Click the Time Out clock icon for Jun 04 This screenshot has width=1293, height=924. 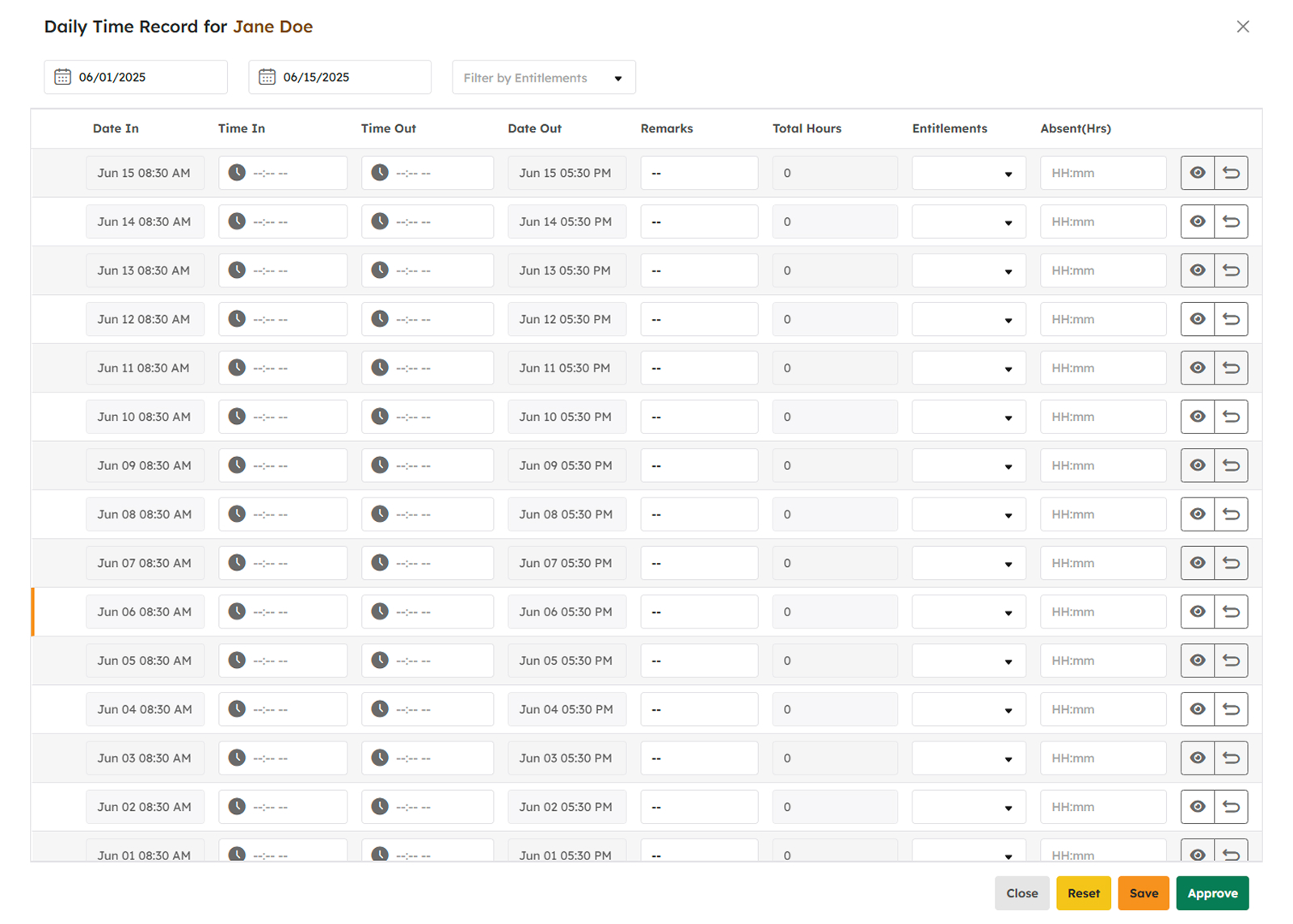click(x=380, y=709)
